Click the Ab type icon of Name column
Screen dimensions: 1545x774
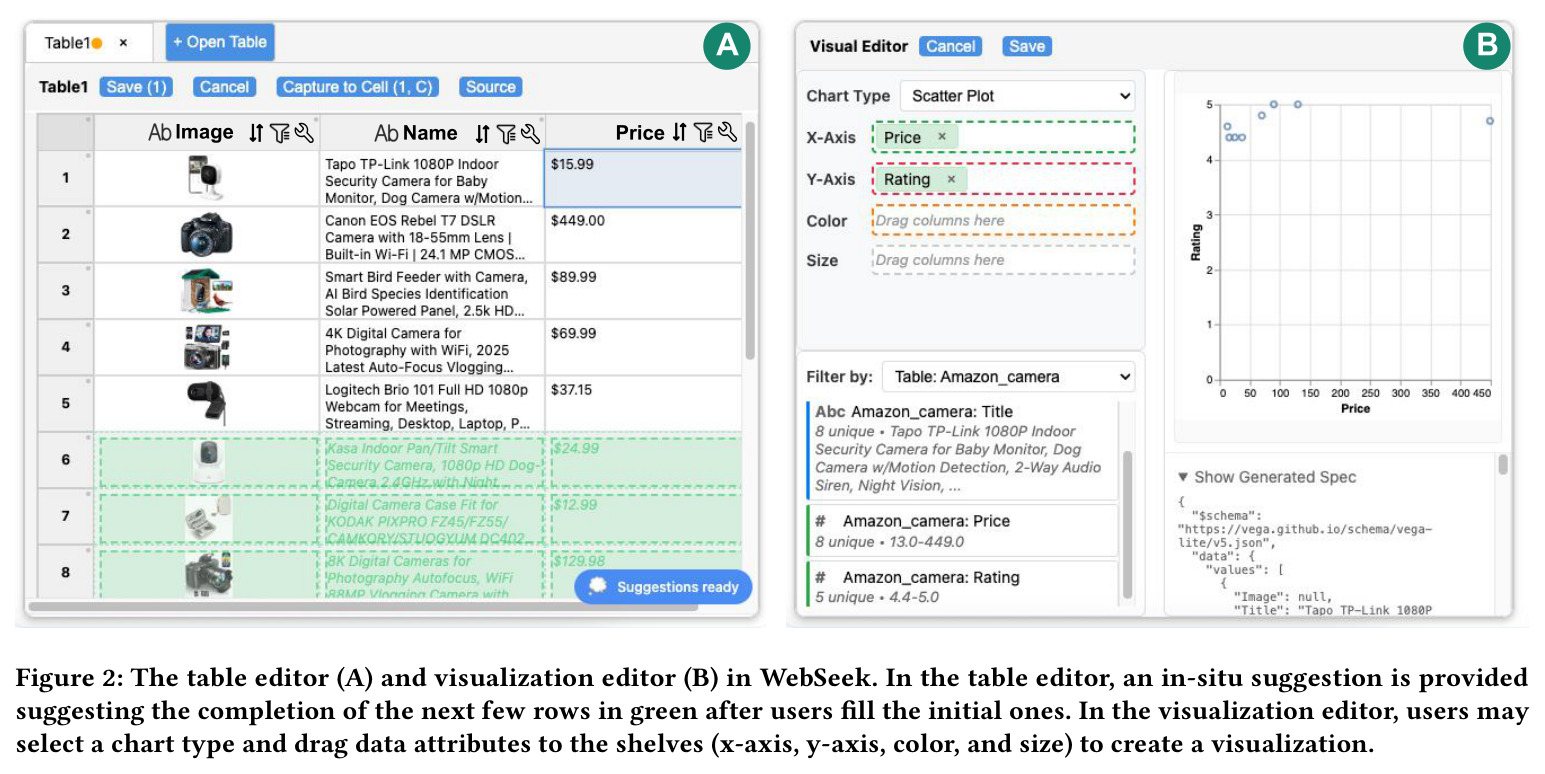coord(386,133)
